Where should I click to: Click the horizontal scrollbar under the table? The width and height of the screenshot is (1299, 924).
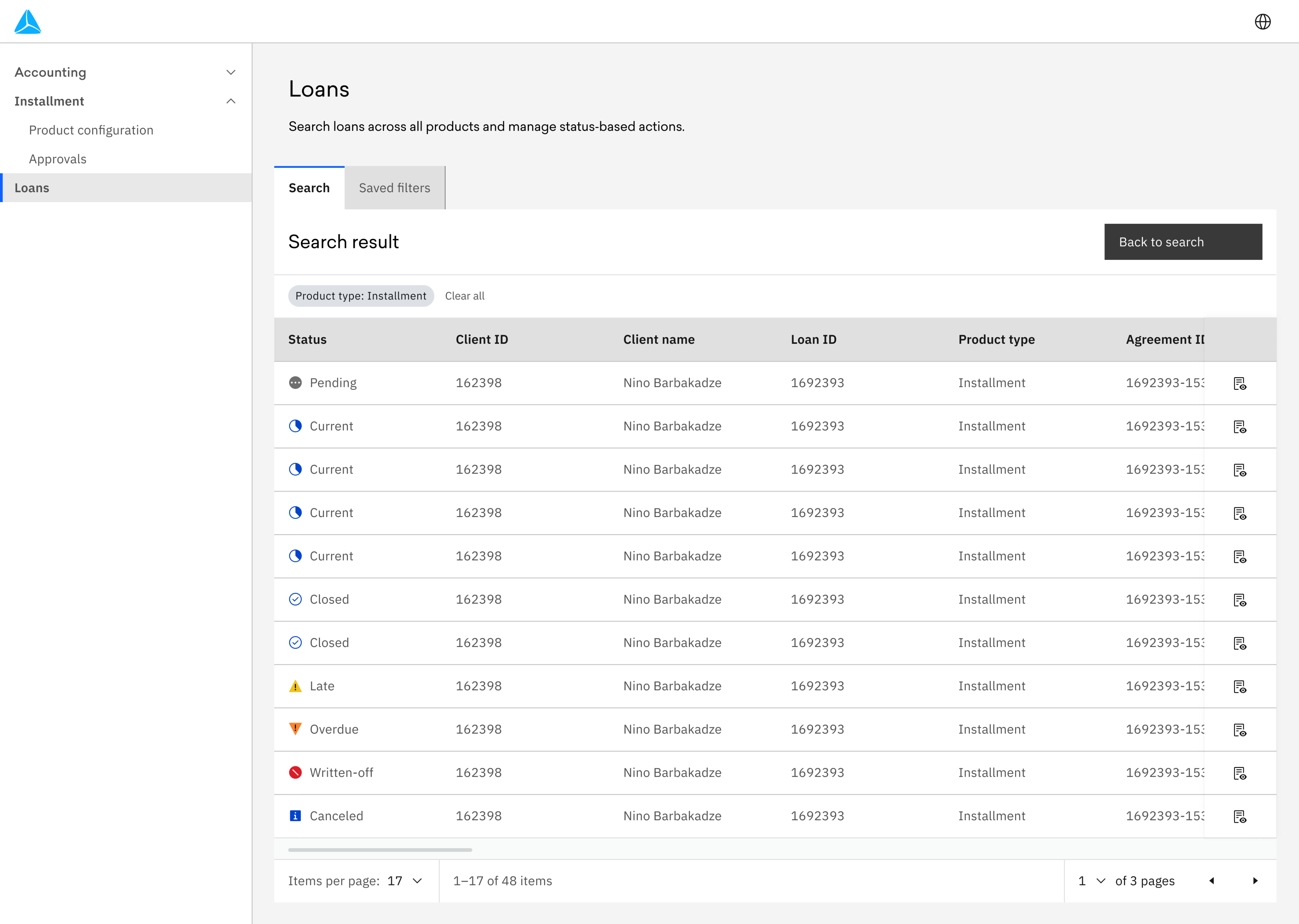380,849
